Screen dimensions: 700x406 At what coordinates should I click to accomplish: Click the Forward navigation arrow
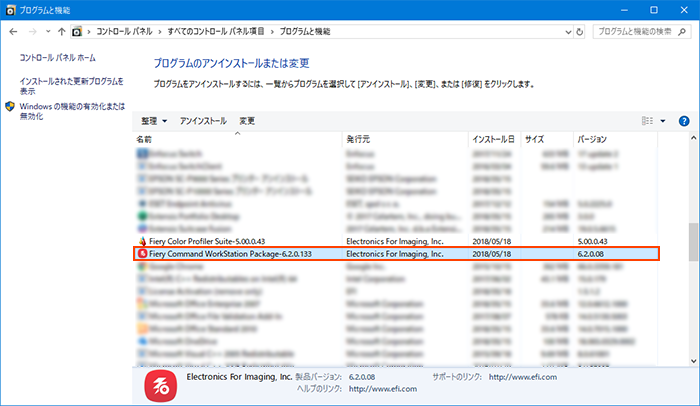[32, 31]
